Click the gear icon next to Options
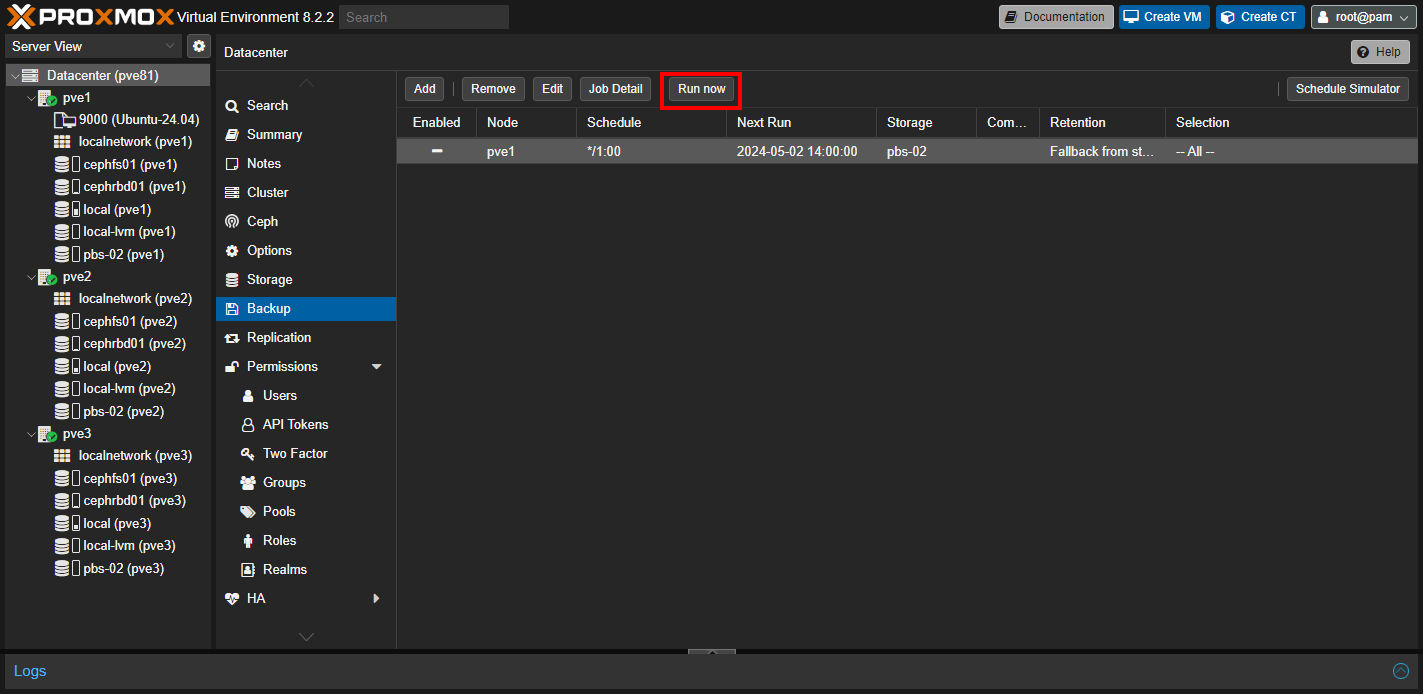Screen dimensions: 1423x694 point(232,251)
